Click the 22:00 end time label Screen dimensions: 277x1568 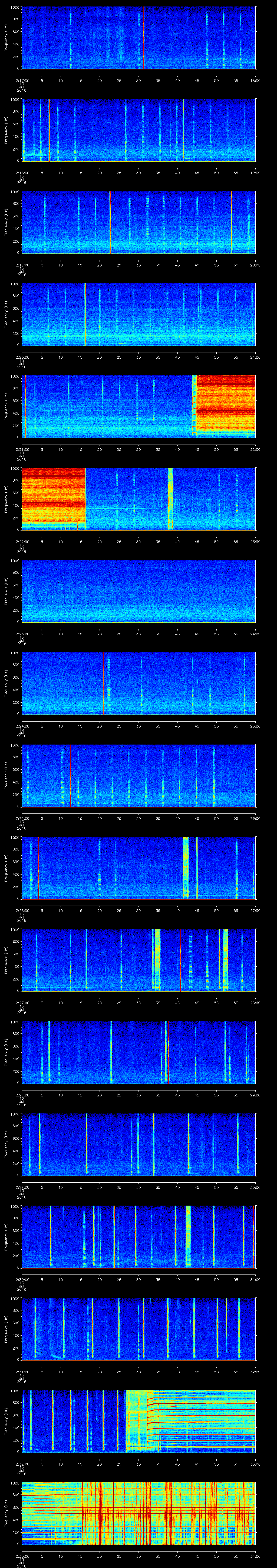click(255, 449)
